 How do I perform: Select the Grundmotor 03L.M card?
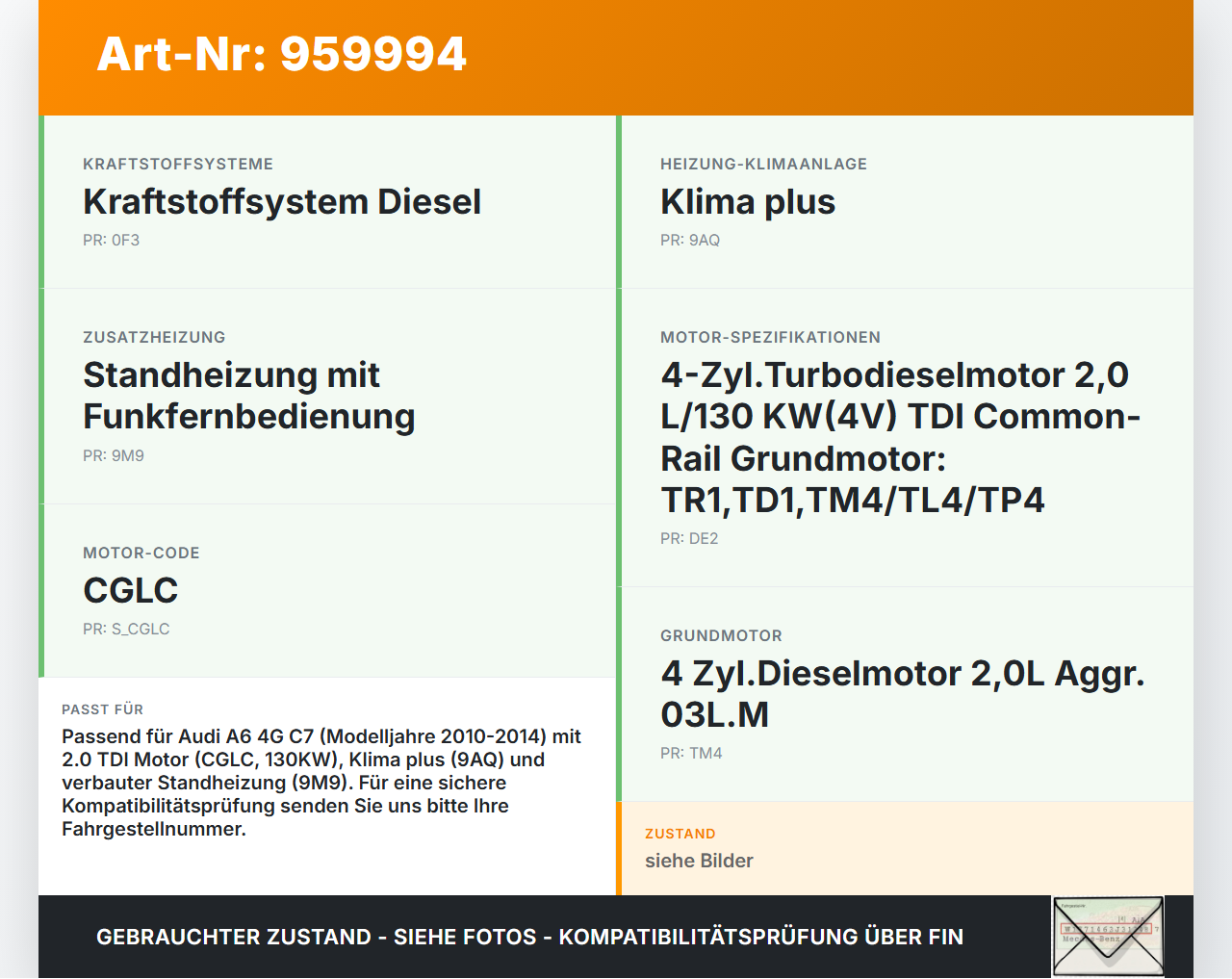(902, 694)
